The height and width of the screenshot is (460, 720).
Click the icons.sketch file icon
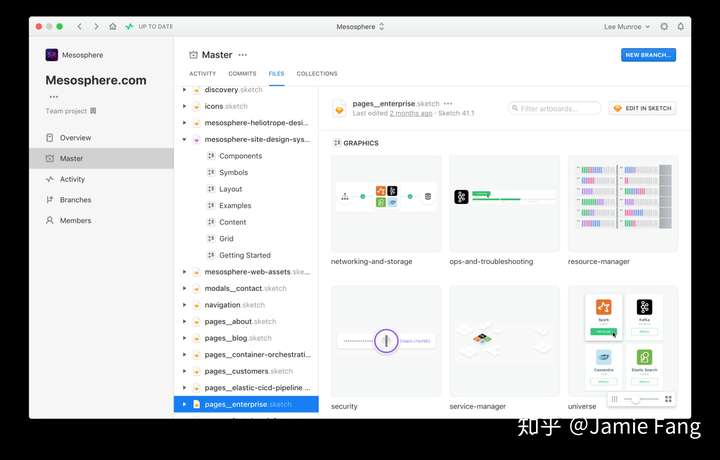pyautogui.click(x=196, y=107)
